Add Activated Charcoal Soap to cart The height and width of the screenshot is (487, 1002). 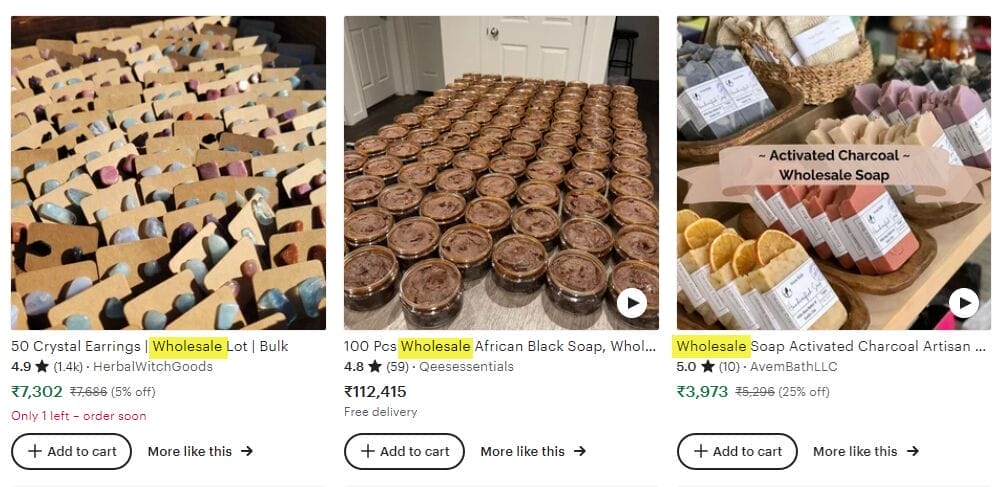coord(738,451)
